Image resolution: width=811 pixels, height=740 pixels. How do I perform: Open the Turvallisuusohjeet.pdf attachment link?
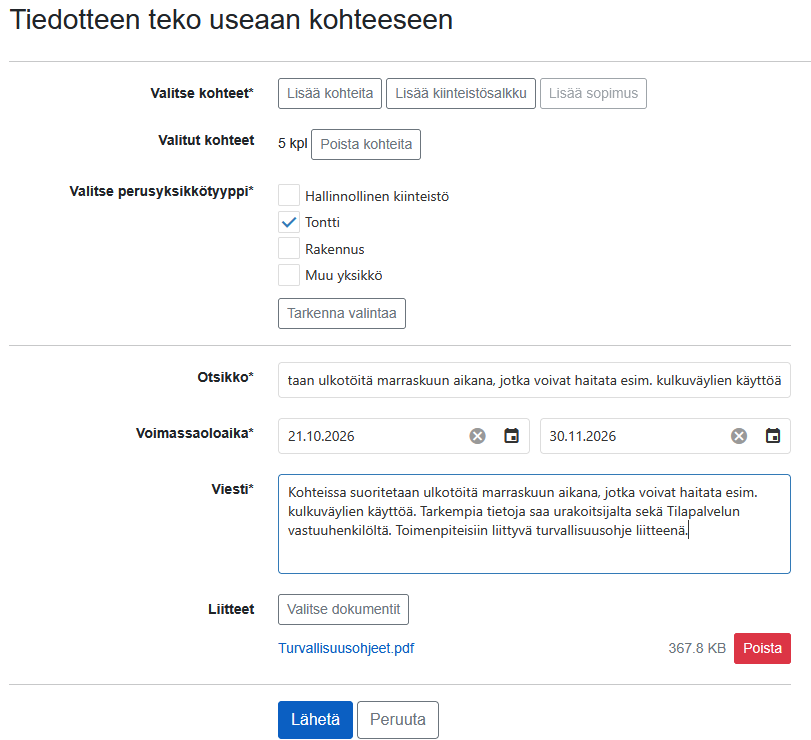click(x=346, y=648)
